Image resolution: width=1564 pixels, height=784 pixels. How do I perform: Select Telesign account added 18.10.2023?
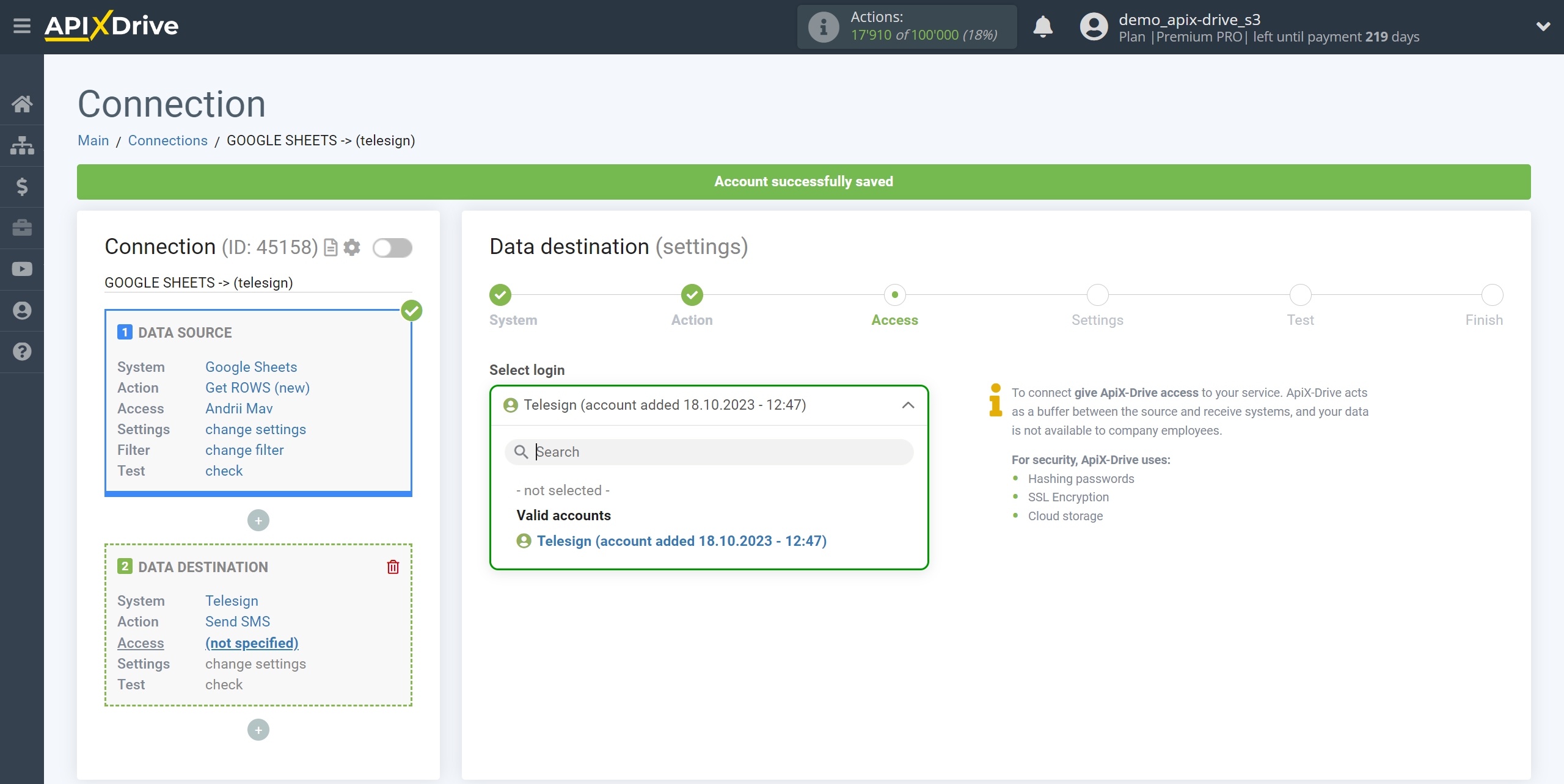click(680, 540)
